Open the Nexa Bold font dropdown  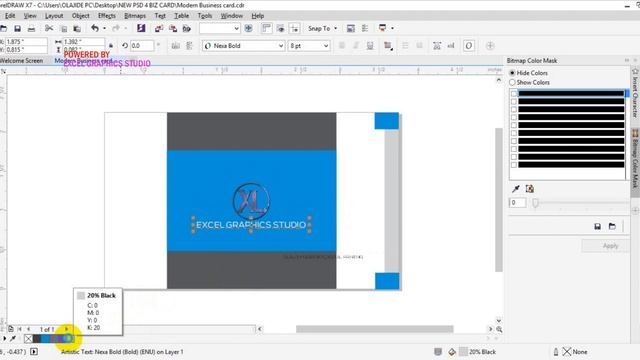pos(281,46)
